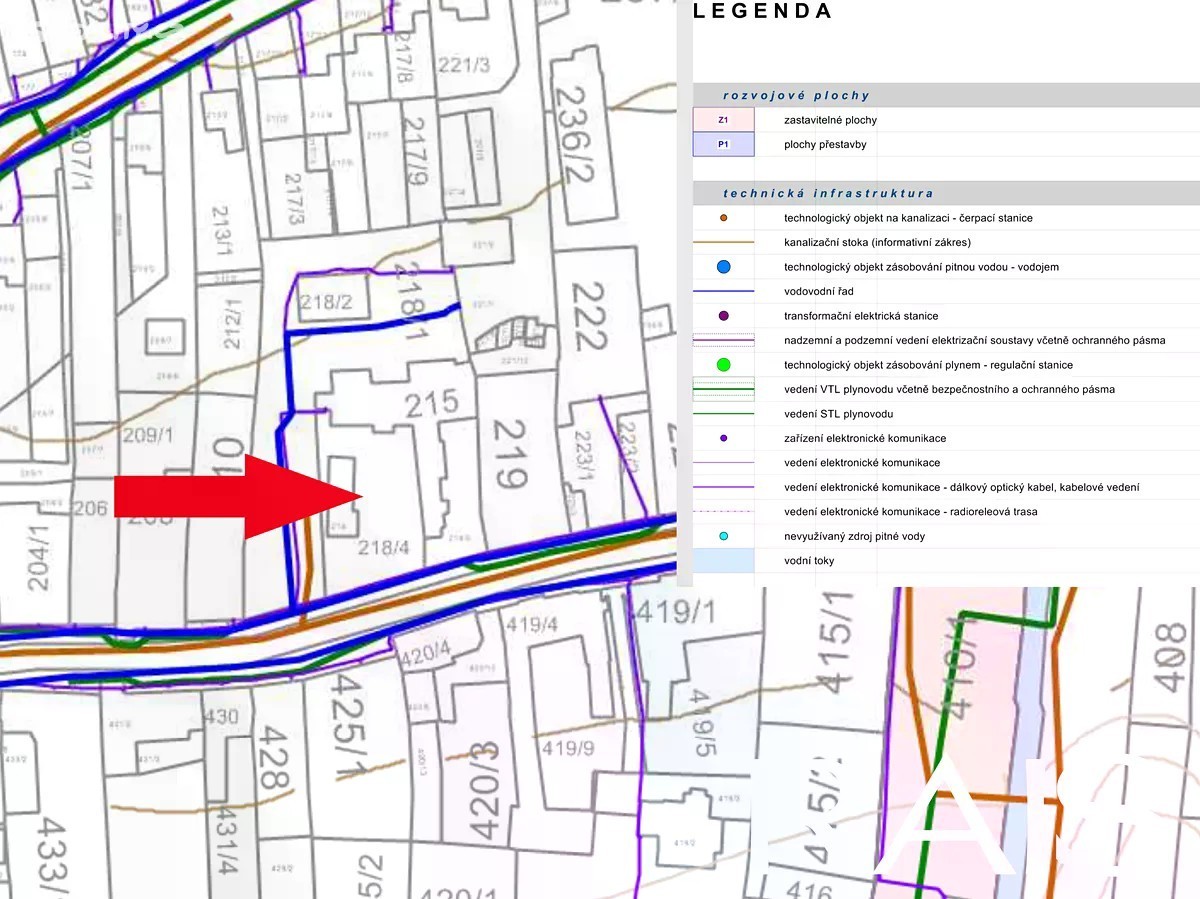Viewport: 1200px width, 899px height.
Task: Select the cyan nevyužívaný zdroj pitné vody symbol
Action: tap(723, 537)
